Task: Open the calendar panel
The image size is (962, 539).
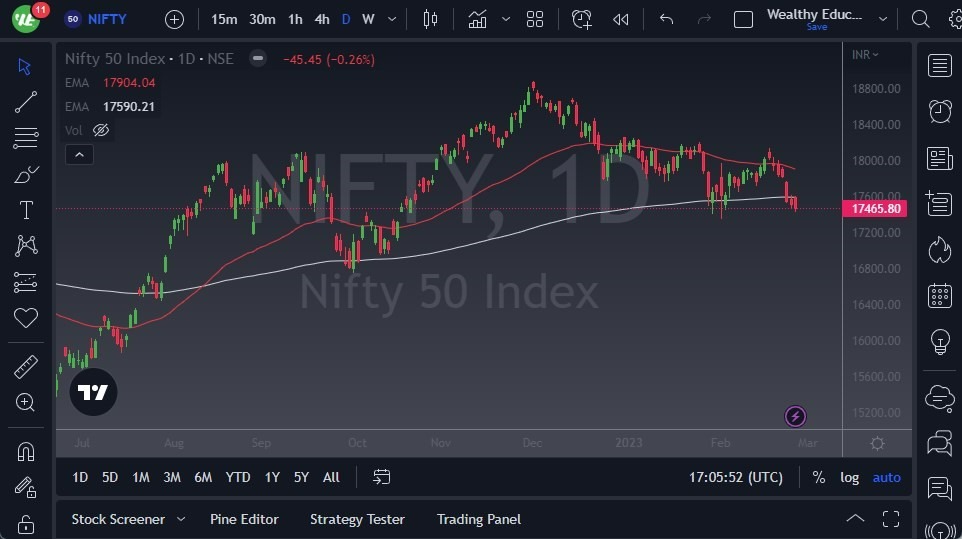Action: (940, 296)
